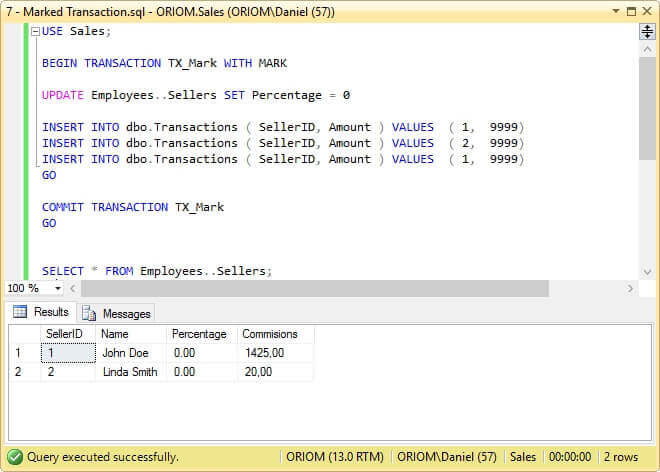The image size is (660, 472).
Task: Click the Sales database status entry
Action: pos(523,457)
